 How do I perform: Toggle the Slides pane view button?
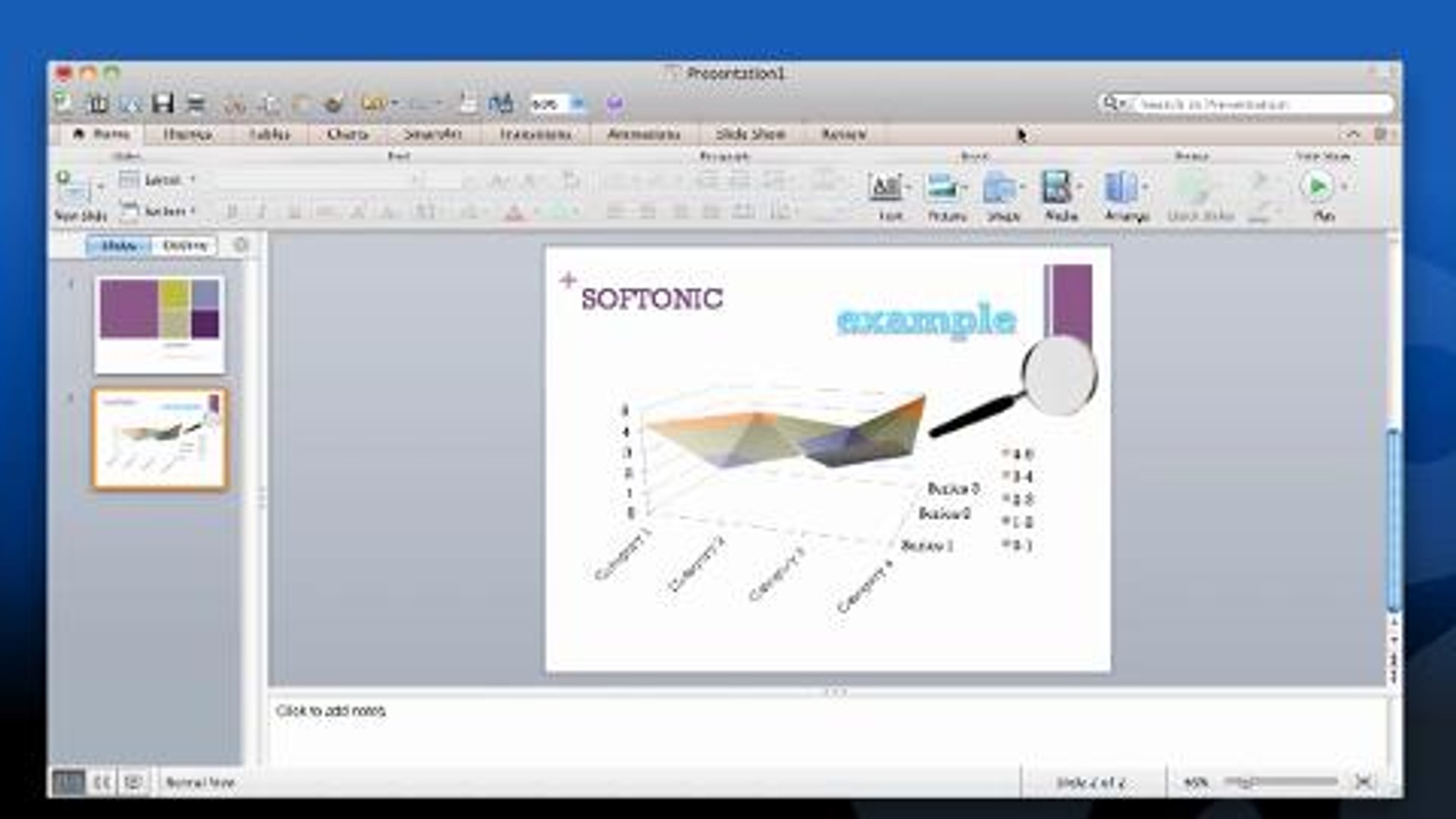pyautogui.click(x=119, y=246)
